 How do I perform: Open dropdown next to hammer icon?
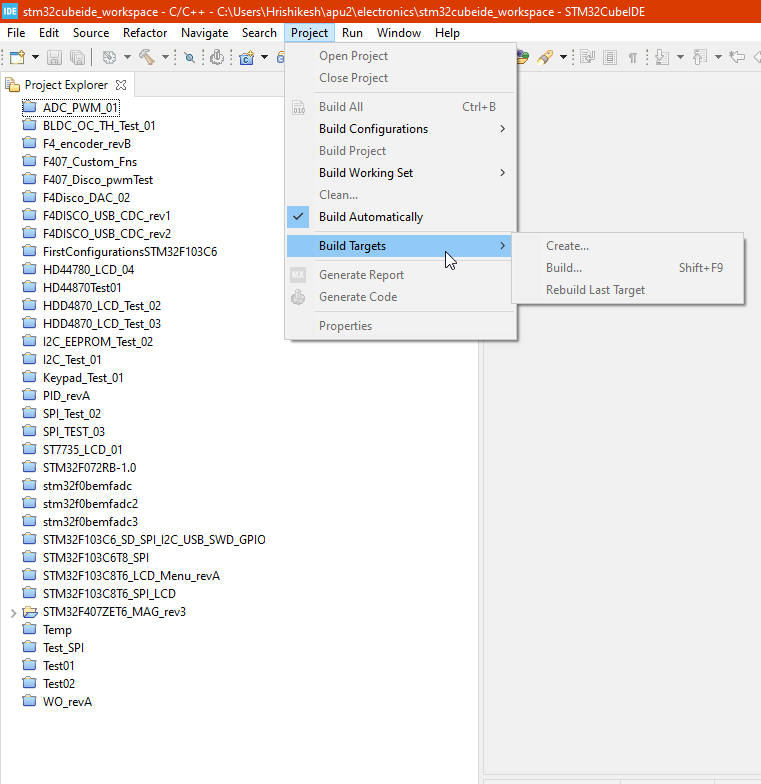(165, 58)
